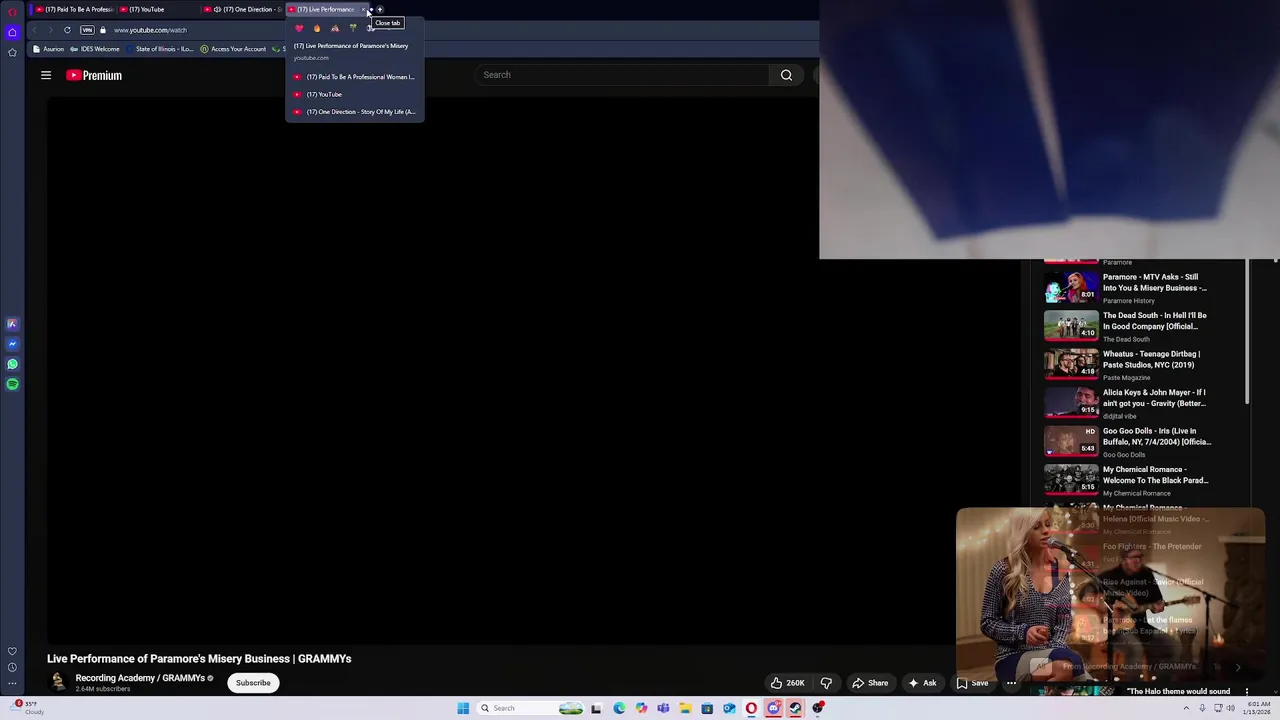The image size is (1280, 720).
Task: Choose Paid To Be A Professional Woman in tab list
Action: pos(355,77)
